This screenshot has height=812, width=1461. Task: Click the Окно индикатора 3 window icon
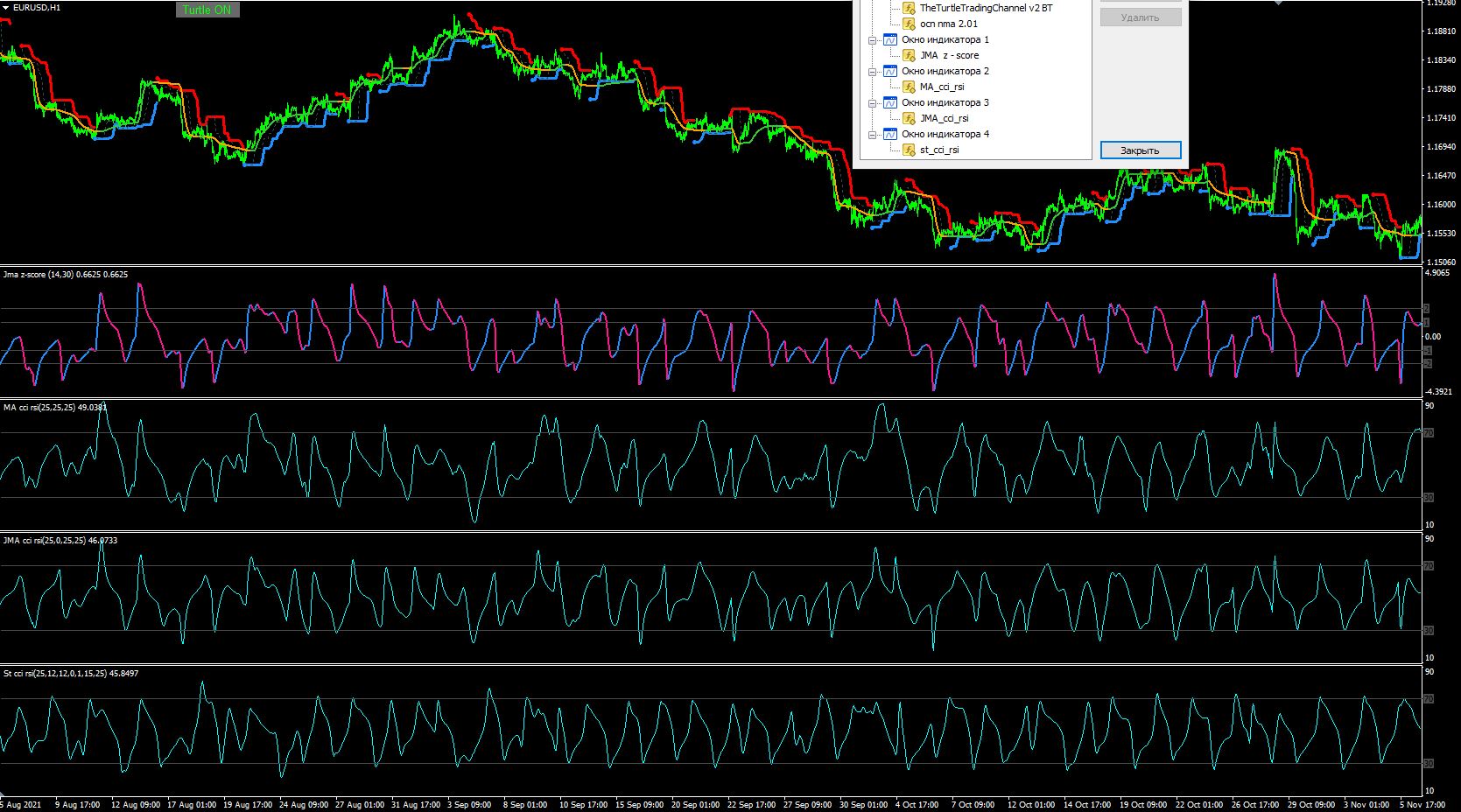[x=890, y=102]
